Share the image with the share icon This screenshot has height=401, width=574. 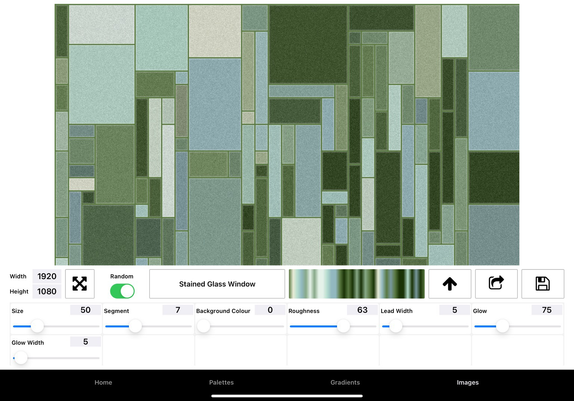pos(496,284)
